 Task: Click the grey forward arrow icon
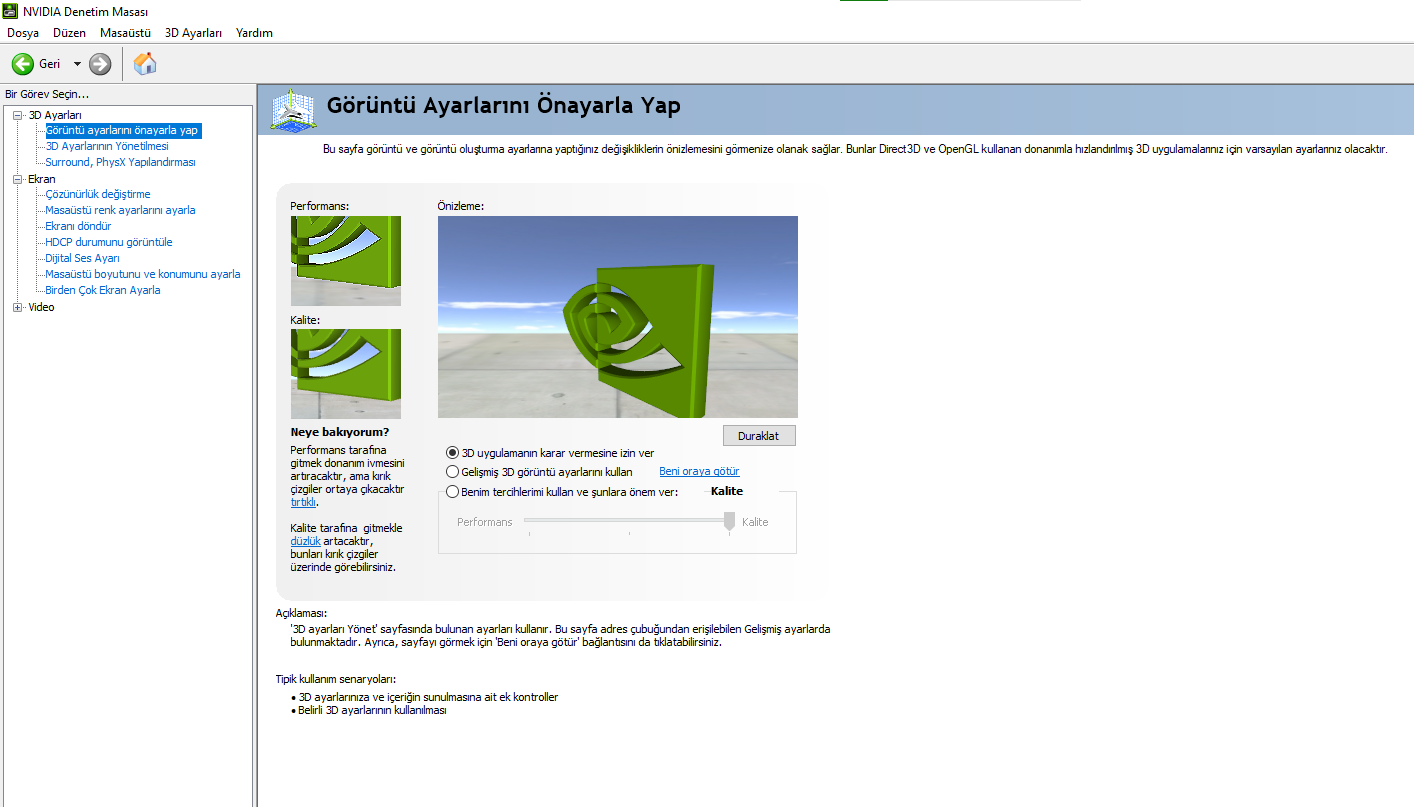100,64
